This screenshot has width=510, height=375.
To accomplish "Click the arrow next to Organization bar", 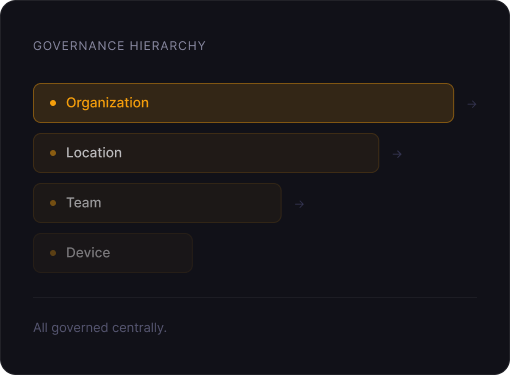I will pos(472,104).
